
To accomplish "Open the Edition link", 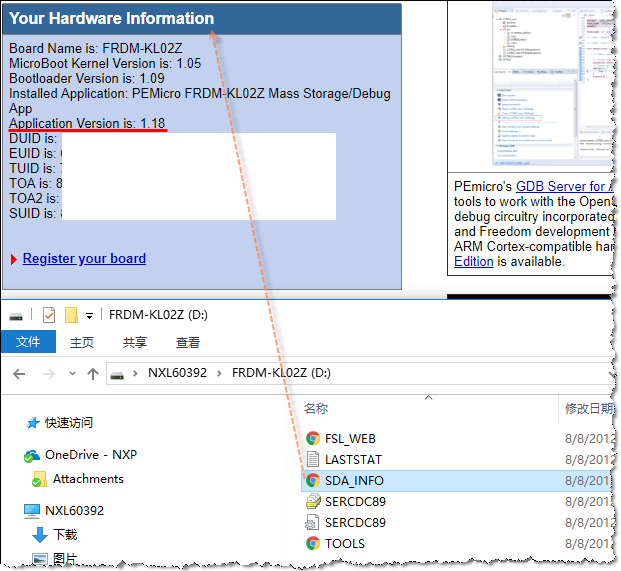I will (474, 261).
